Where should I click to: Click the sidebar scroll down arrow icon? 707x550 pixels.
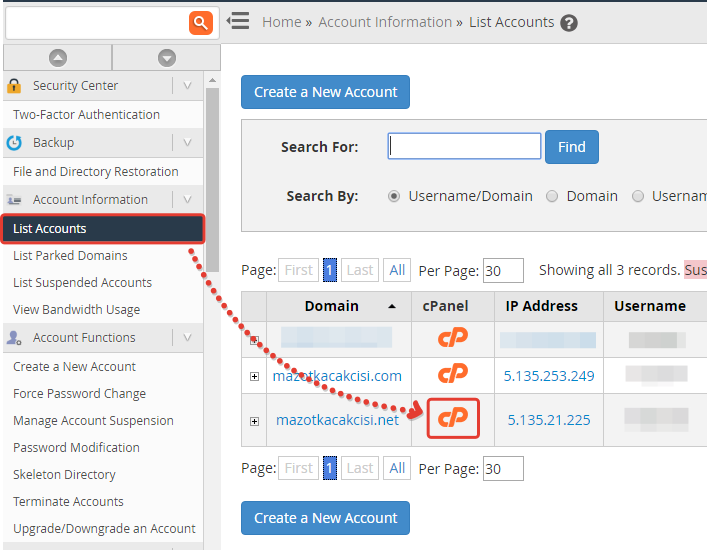pyautogui.click(x=167, y=58)
